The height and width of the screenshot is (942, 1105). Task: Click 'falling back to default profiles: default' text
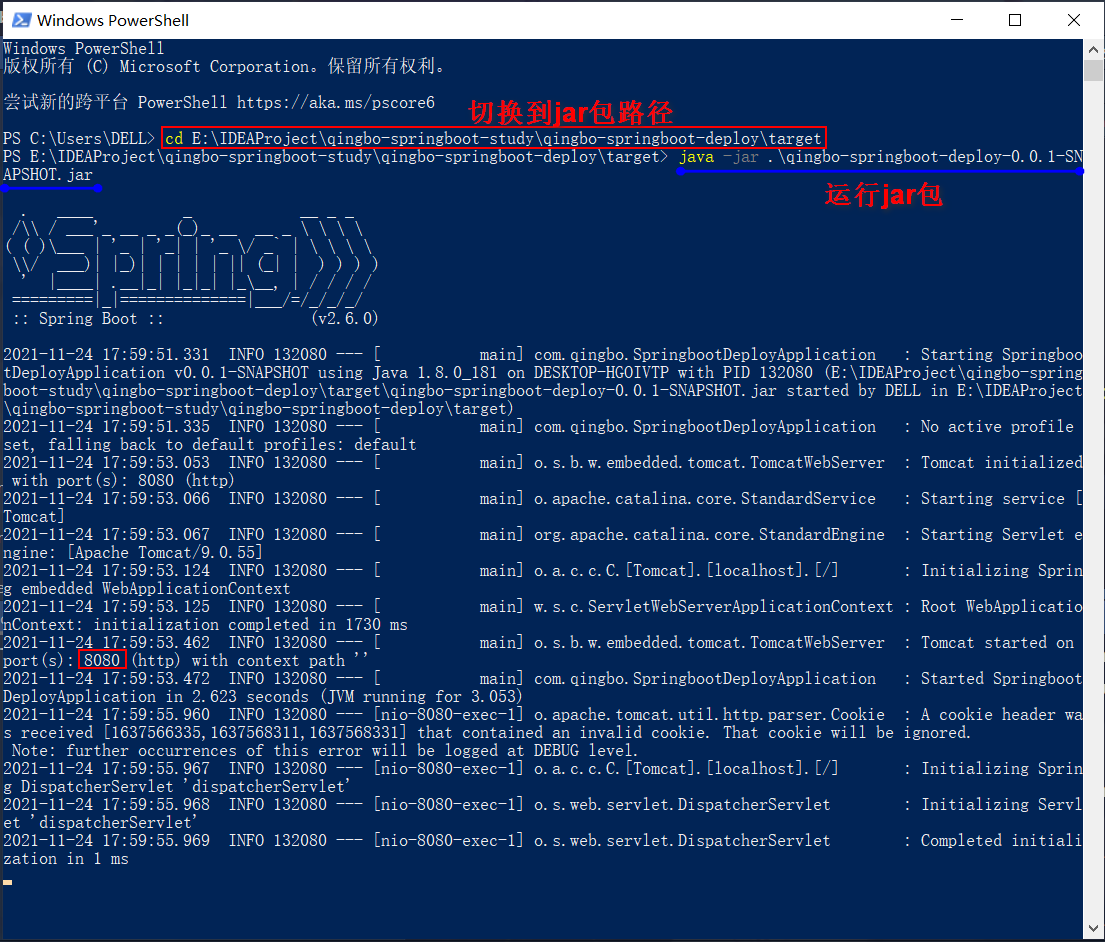(233, 445)
